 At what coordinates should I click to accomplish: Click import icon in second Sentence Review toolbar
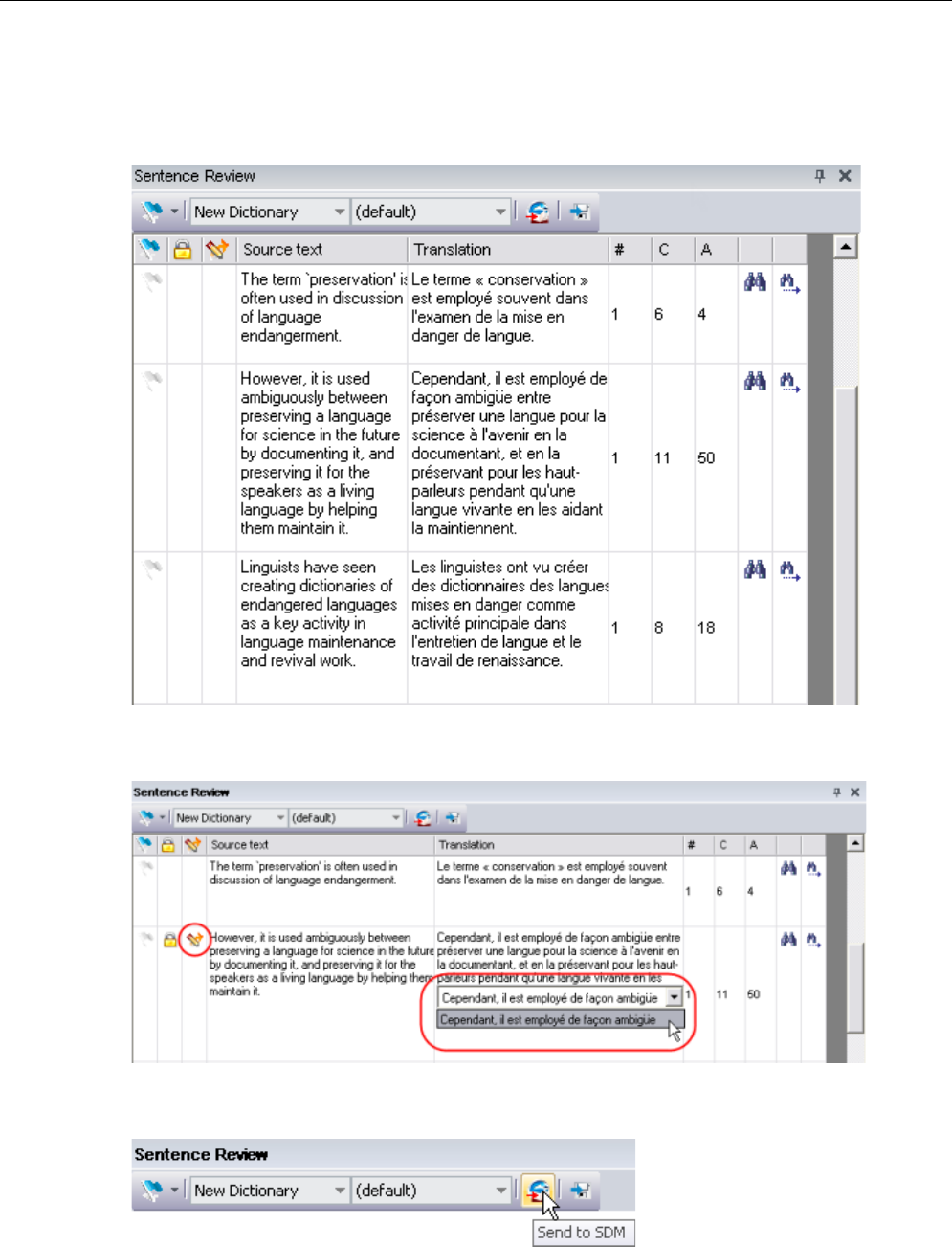[x=453, y=818]
